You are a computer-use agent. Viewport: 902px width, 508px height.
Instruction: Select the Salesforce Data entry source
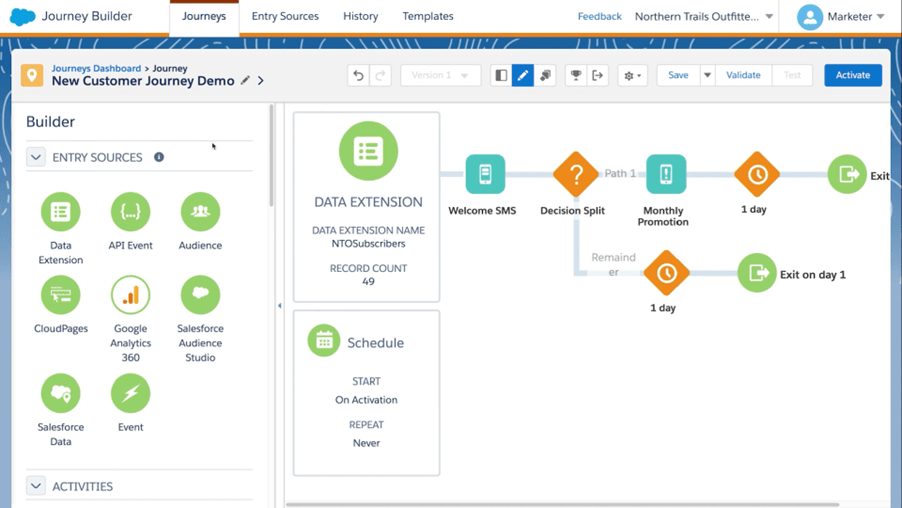[60, 394]
